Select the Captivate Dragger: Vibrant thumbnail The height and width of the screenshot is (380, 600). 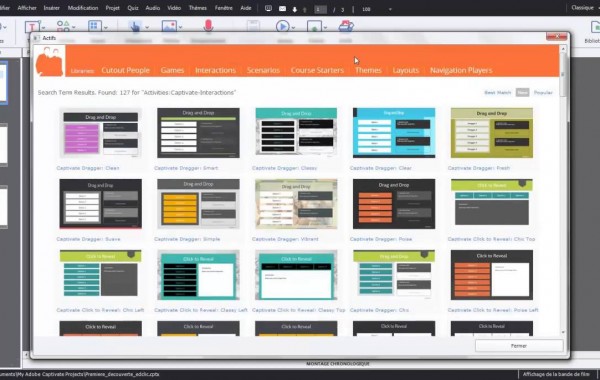pyautogui.click(x=296, y=204)
